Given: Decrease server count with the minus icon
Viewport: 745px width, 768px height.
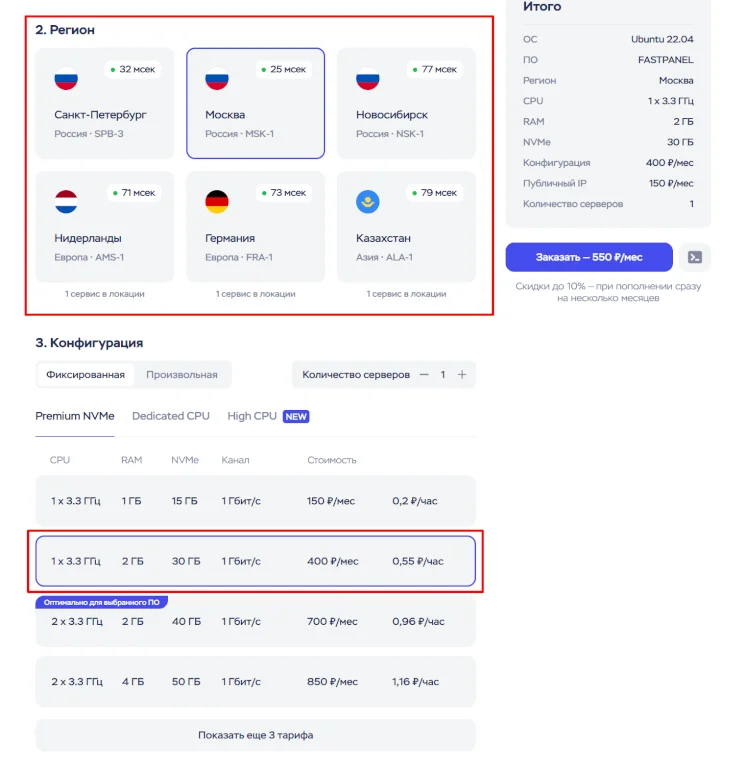Looking at the screenshot, I should (x=424, y=375).
